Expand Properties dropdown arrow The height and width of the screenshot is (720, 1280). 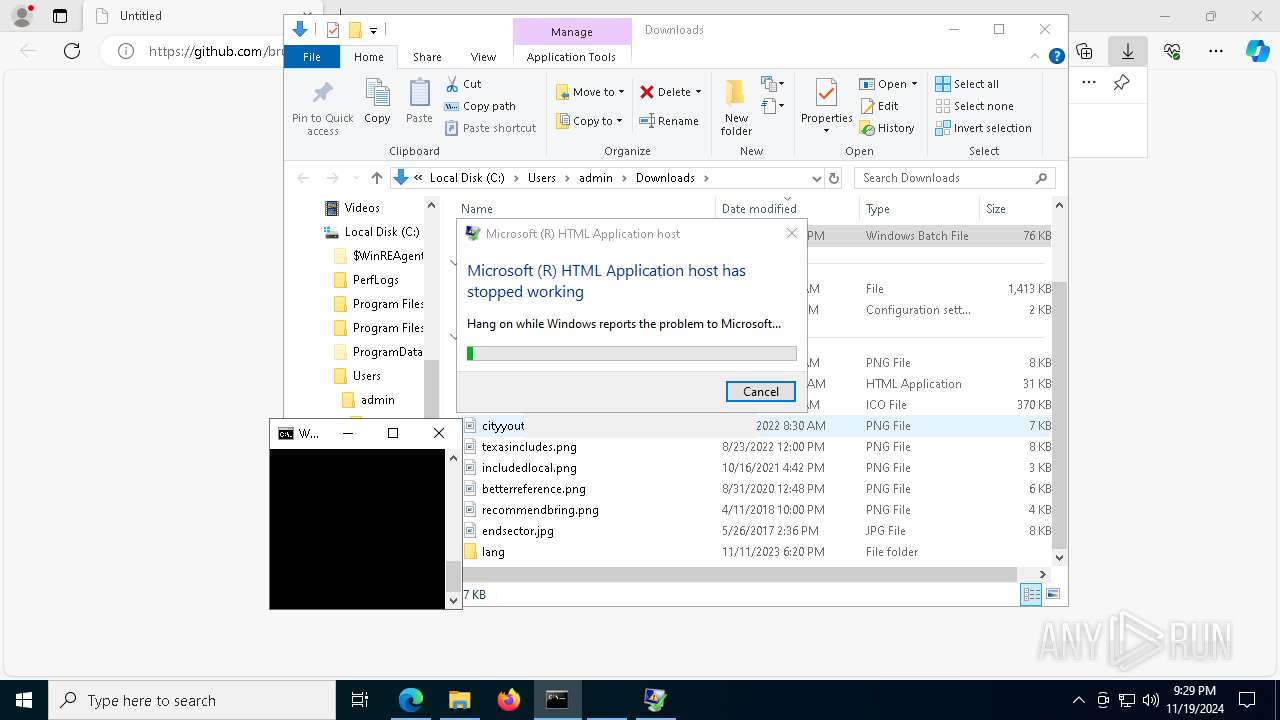(826, 131)
